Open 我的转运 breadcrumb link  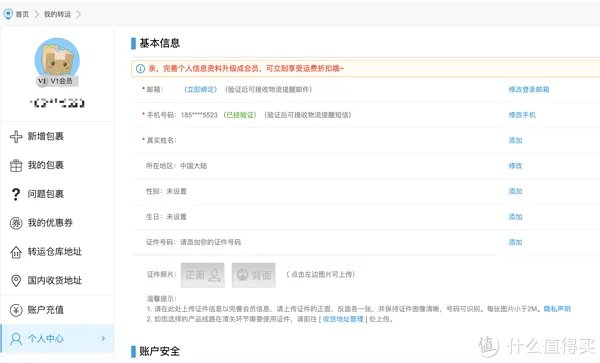coord(57,15)
